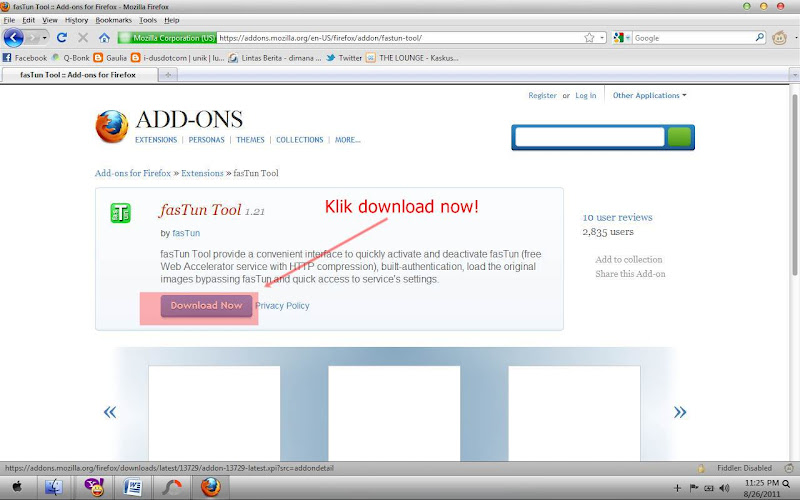Select the fasTun Tool Add-ons tab
This screenshot has width=800, height=500.
(78, 74)
